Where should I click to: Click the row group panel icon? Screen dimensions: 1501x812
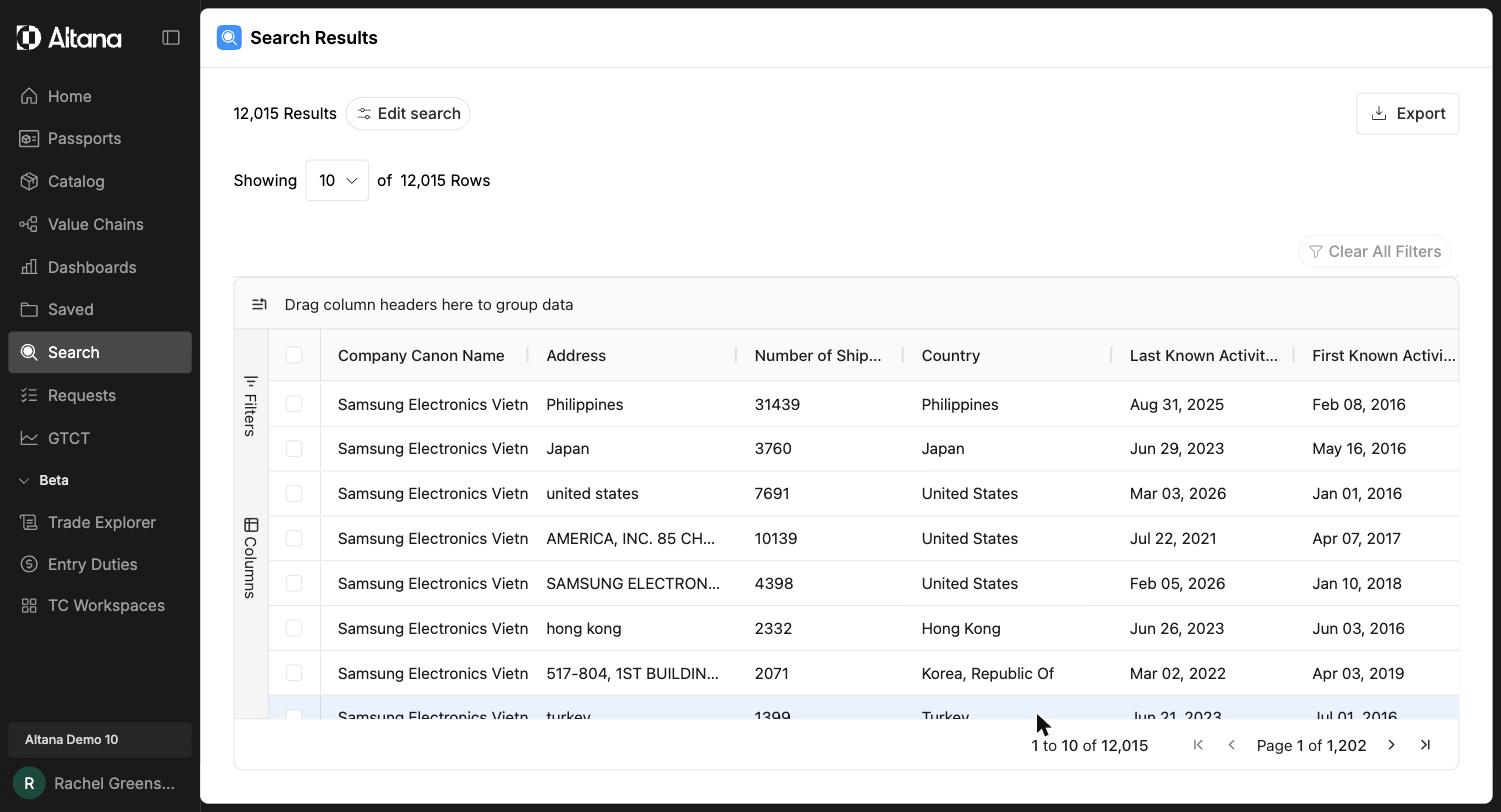(x=259, y=304)
